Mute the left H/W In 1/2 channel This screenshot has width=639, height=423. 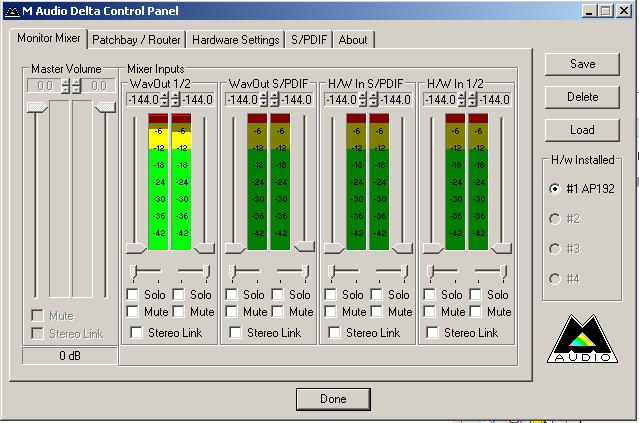[x=430, y=311]
